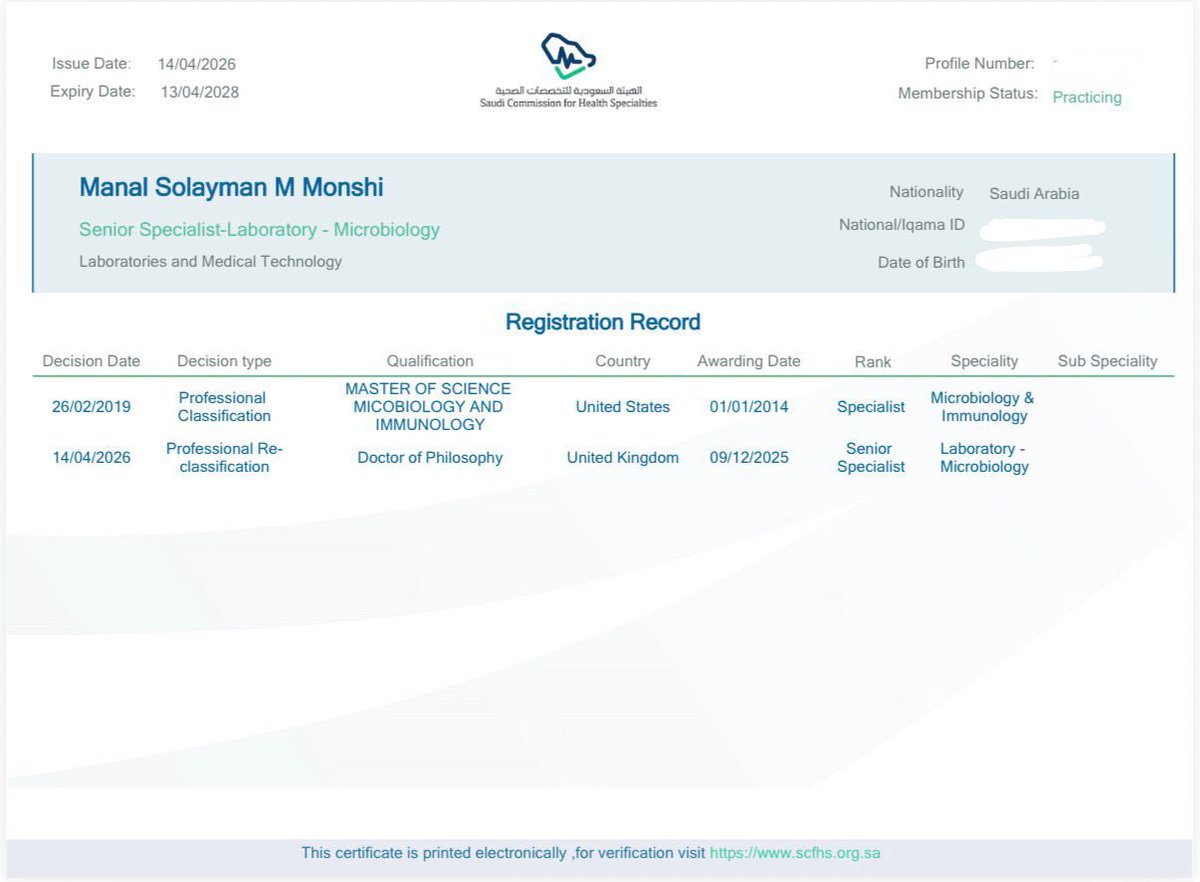Click the Specialist rank cell

(871, 407)
